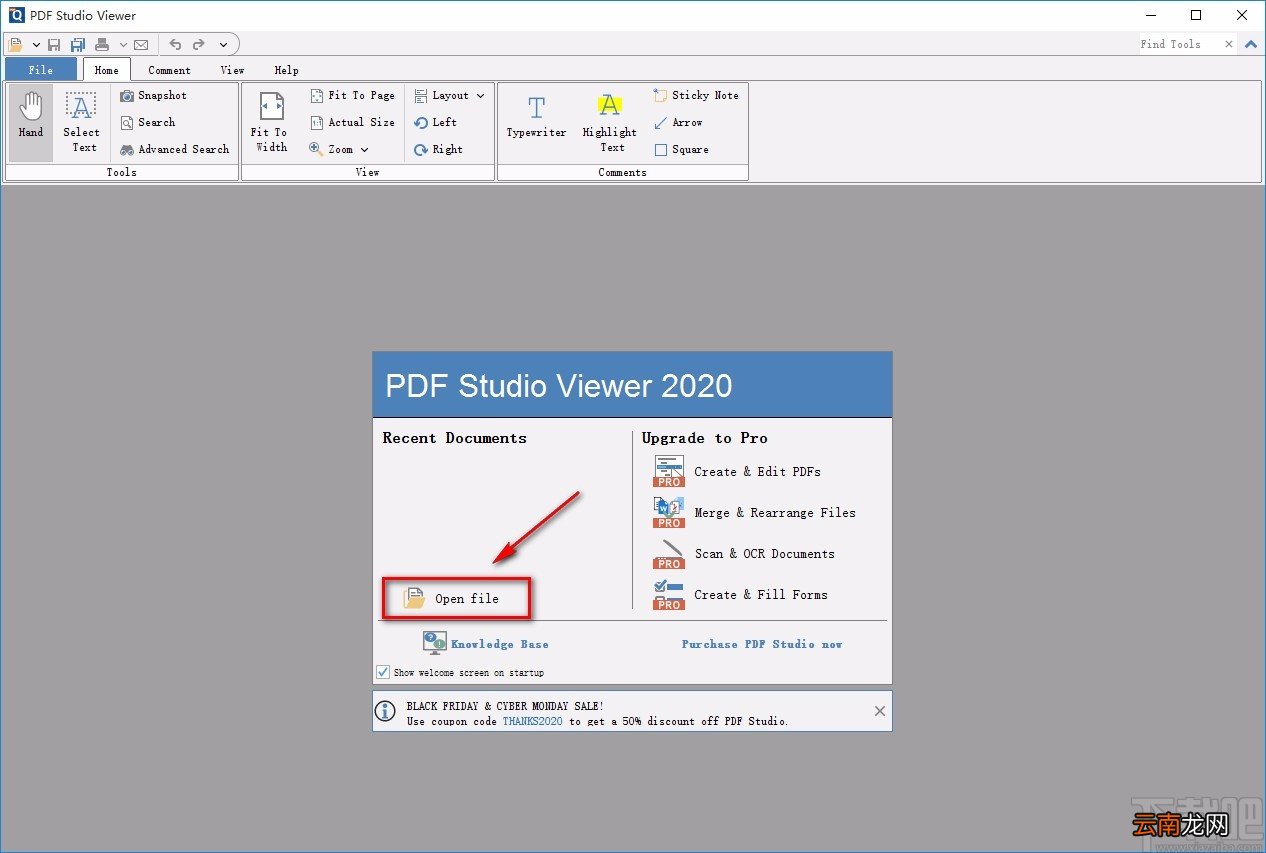The image size is (1266, 853).
Task: Click Create & Edit PDFs pro feature
Action: tap(737, 471)
